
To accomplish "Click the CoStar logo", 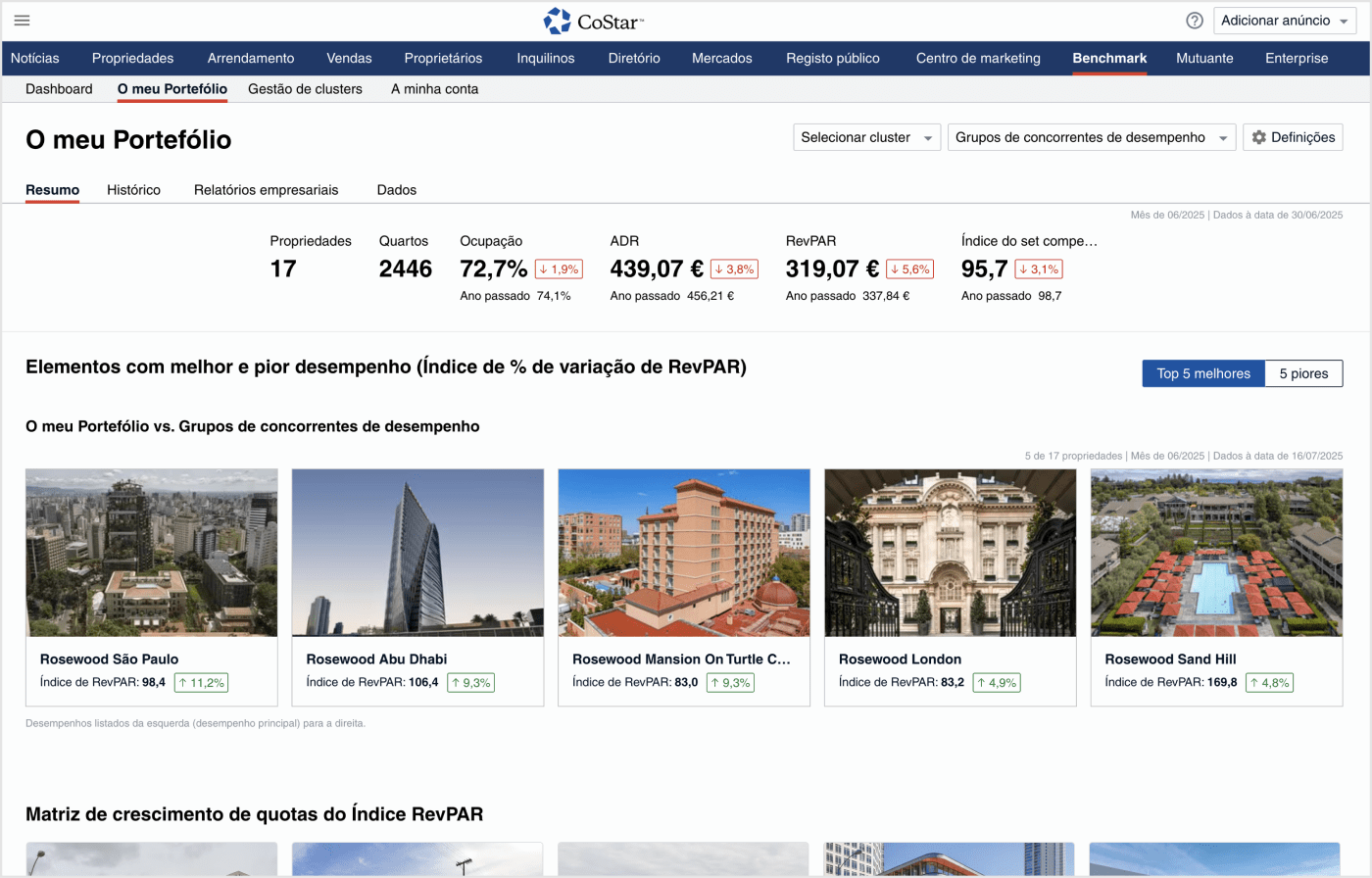I will [x=594, y=21].
